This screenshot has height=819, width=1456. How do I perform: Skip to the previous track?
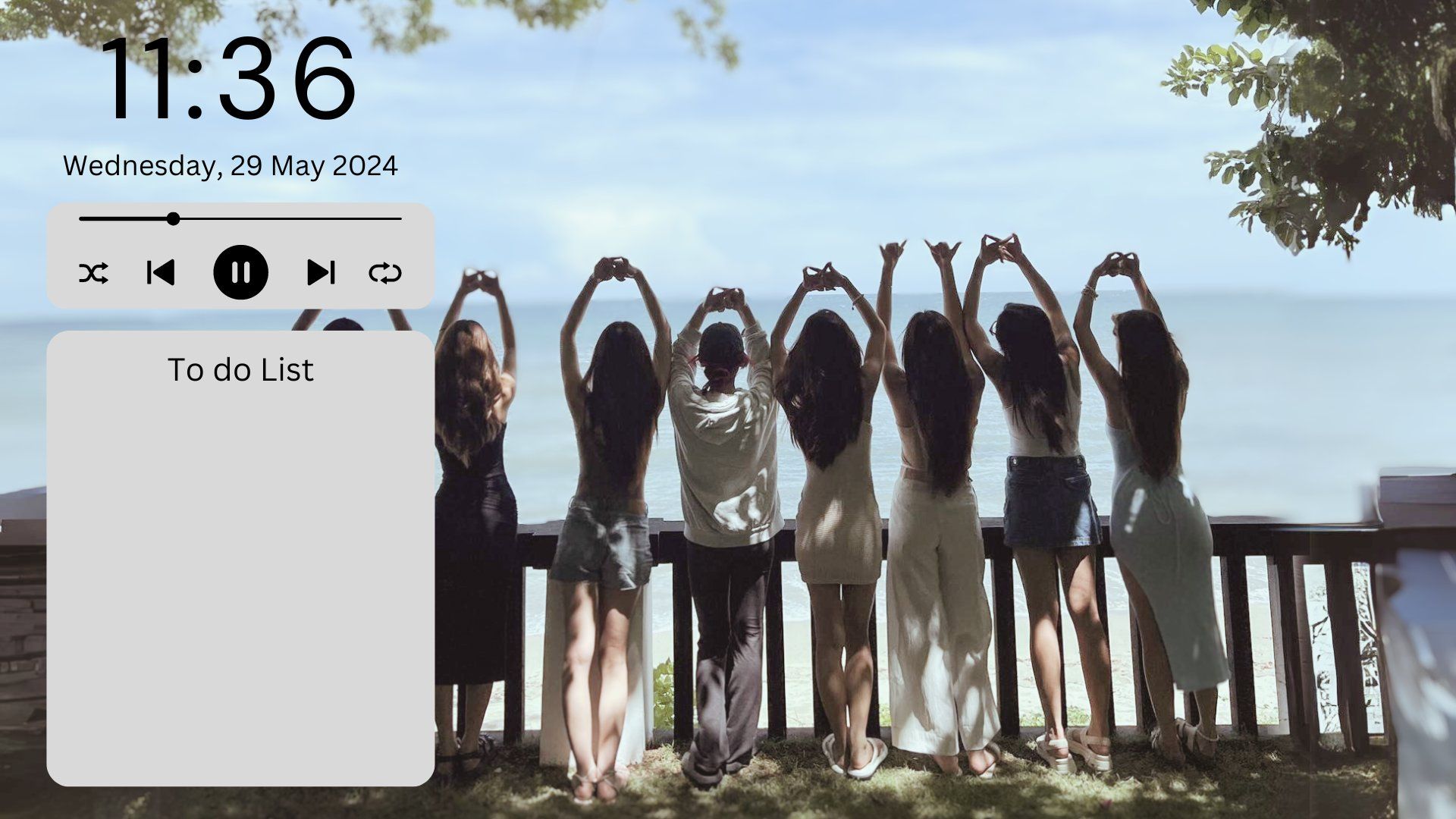[x=160, y=272]
